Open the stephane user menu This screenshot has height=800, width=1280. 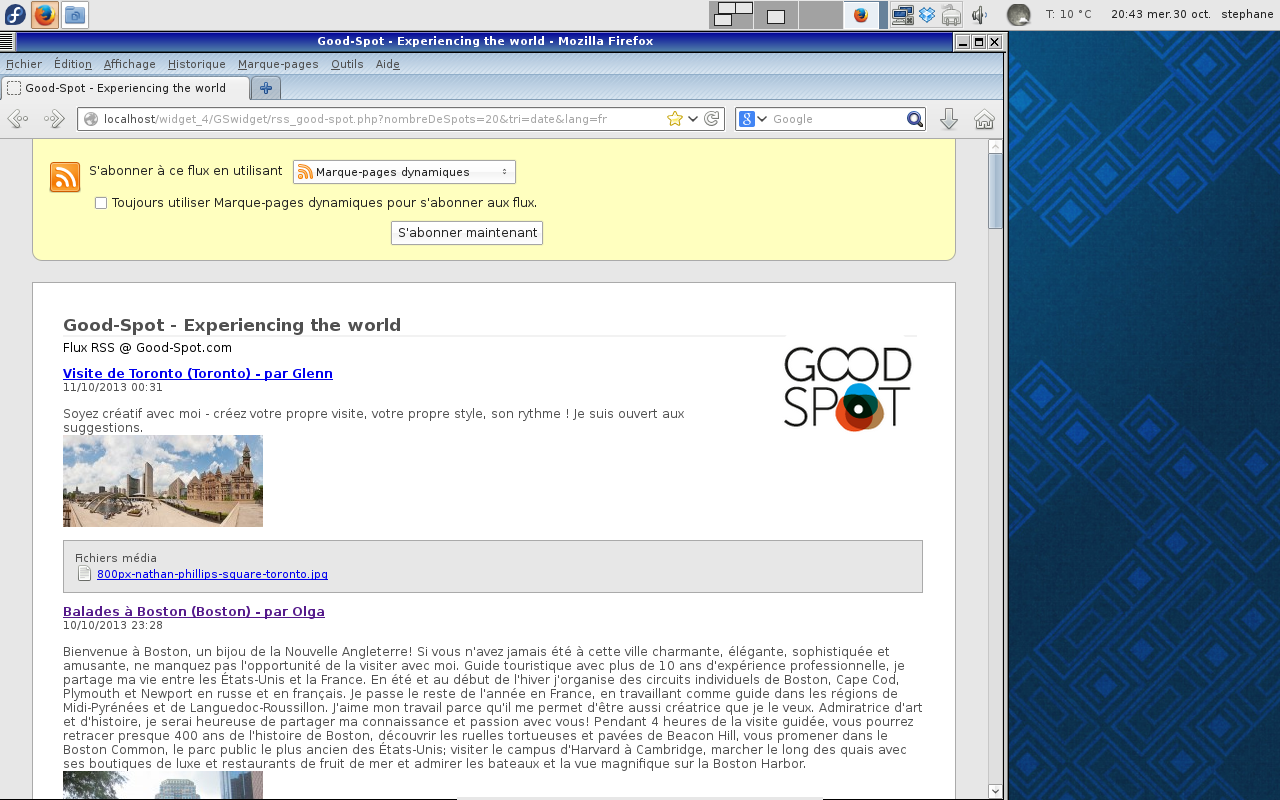coord(1247,15)
